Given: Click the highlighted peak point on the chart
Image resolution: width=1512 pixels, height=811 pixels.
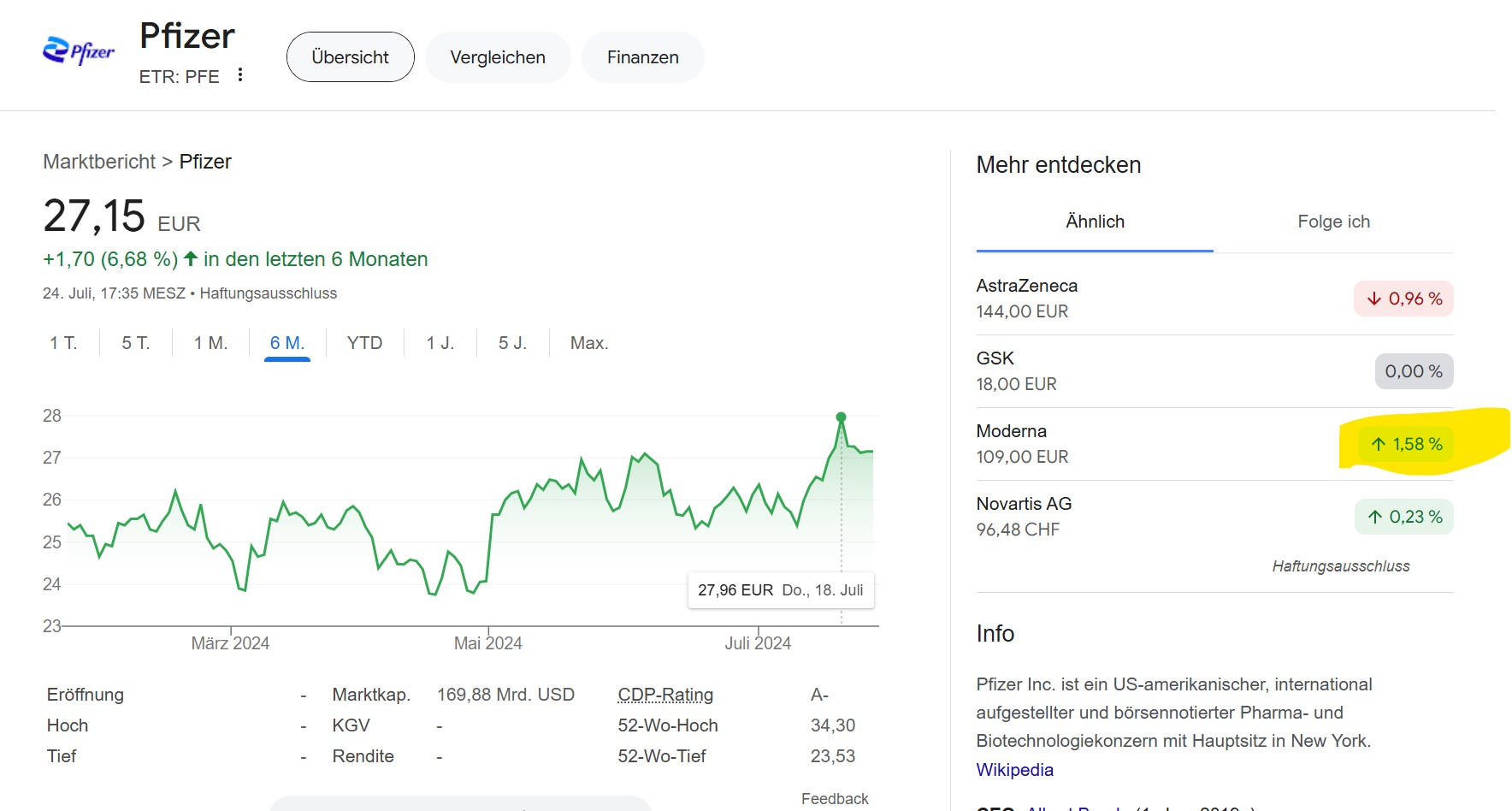Looking at the screenshot, I should [x=842, y=417].
